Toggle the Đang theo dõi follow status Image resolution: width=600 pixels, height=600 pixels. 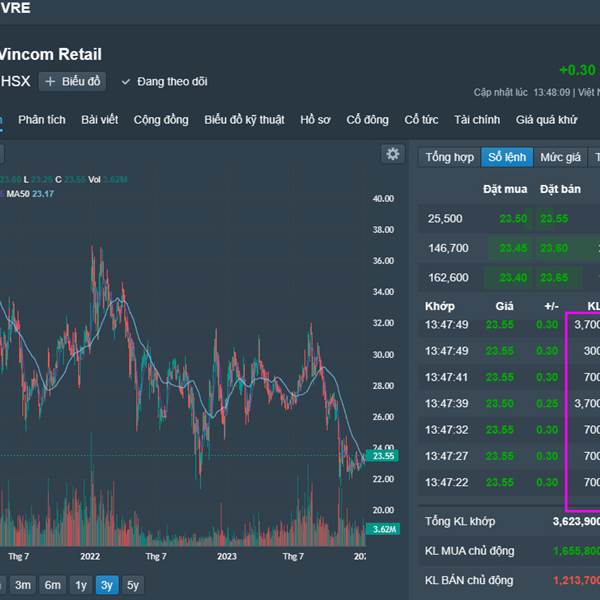[x=165, y=82]
